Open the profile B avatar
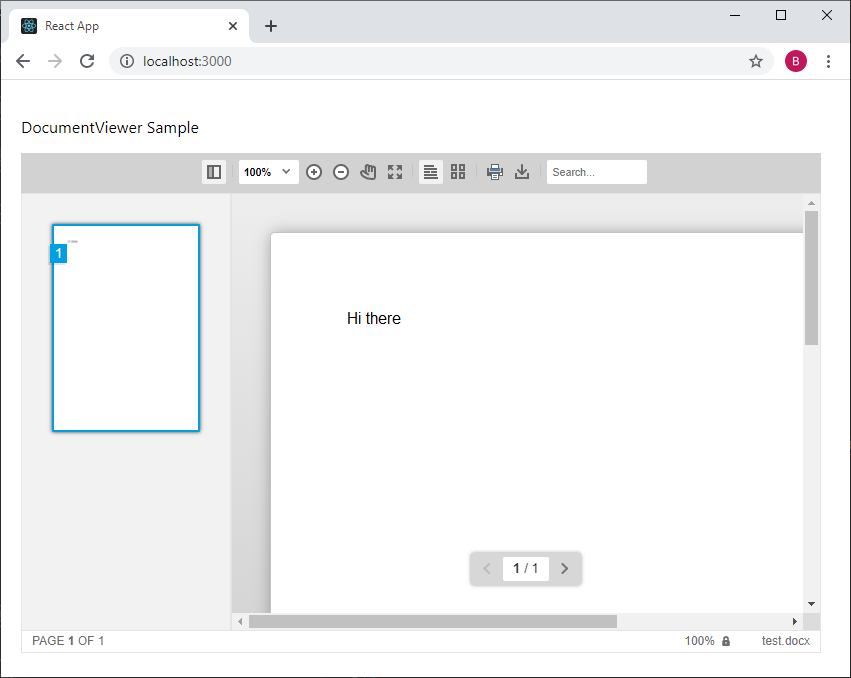Screen dimensions: 851x678 (796, 61)
